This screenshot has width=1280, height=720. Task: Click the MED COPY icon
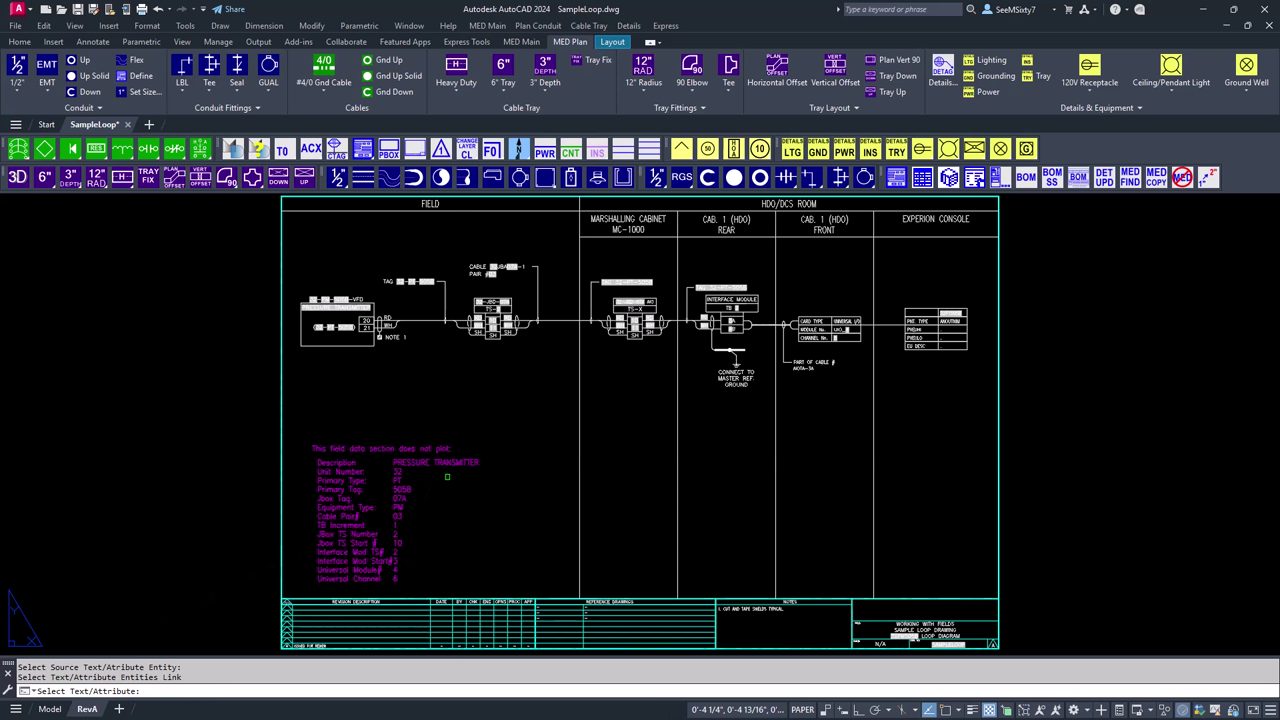(x=1156, y=177)
